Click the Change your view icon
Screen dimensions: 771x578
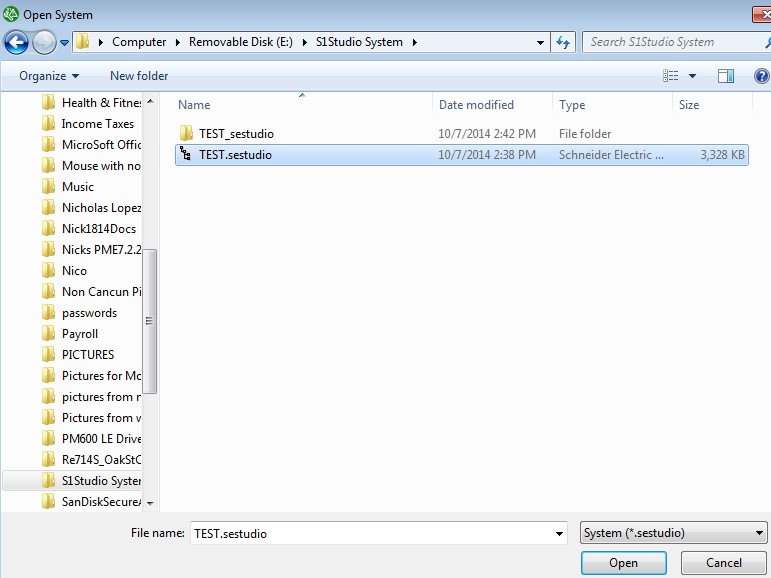pos(671,76)
